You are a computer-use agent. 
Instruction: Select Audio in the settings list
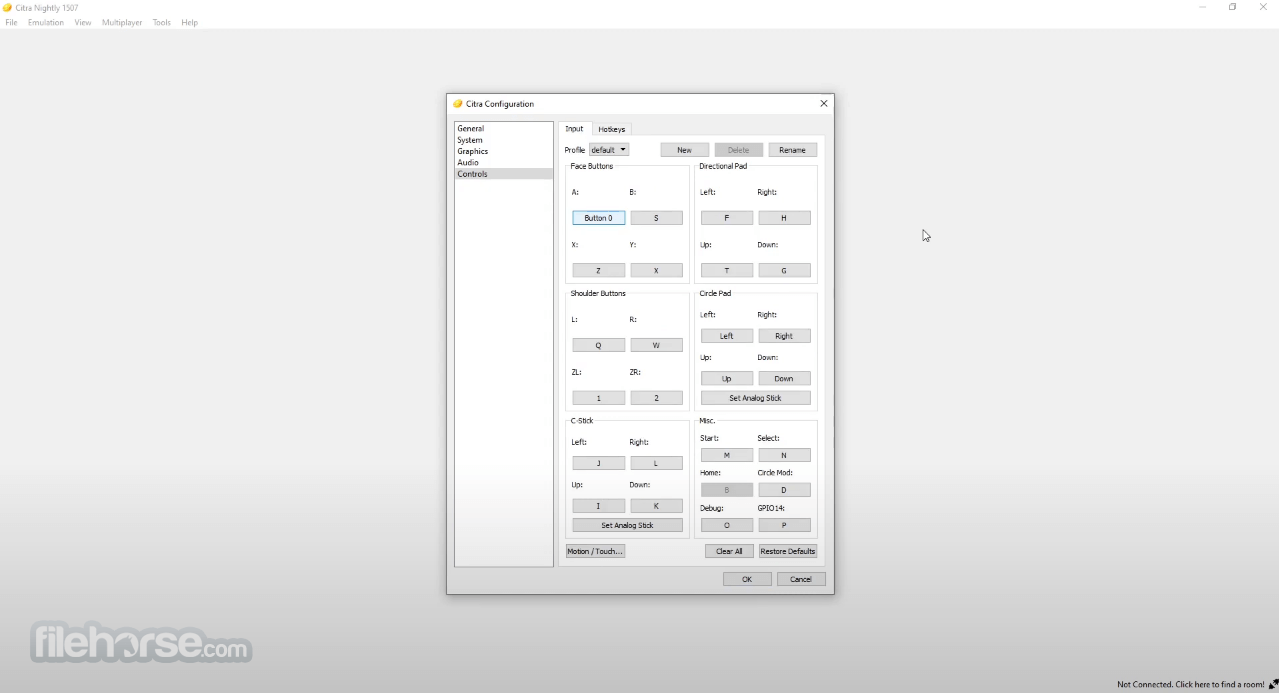click(503, 162)
